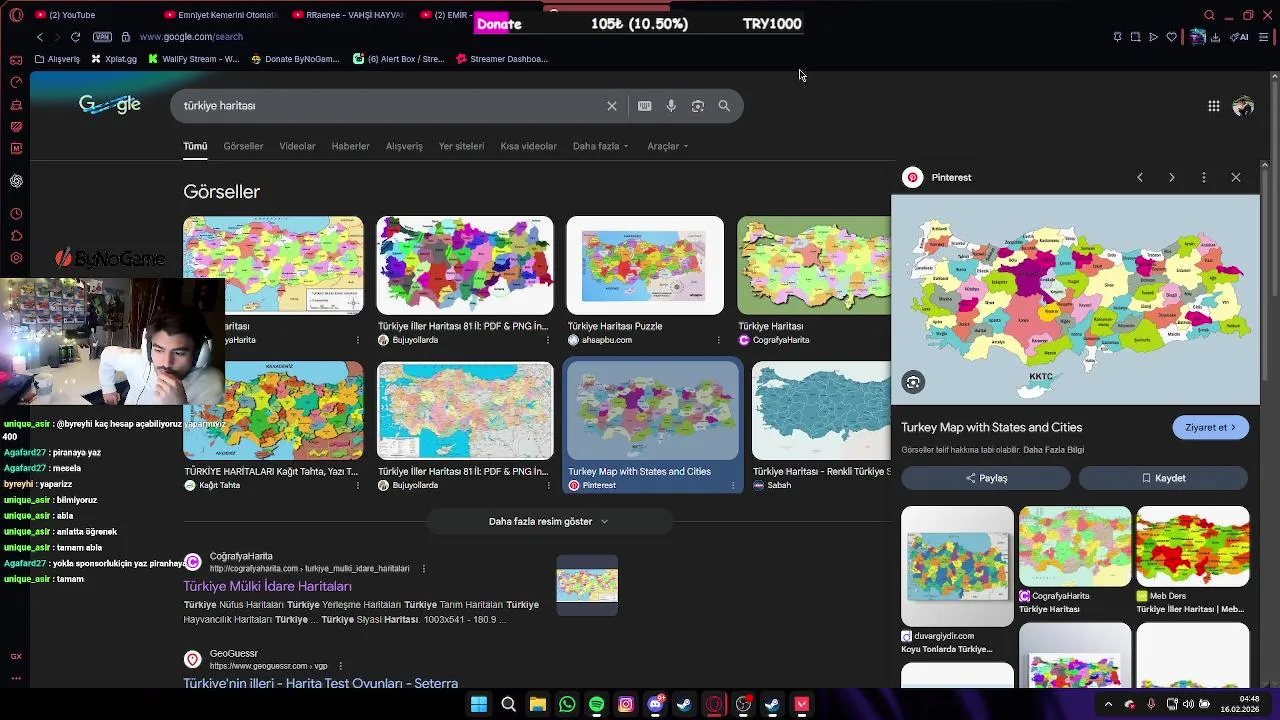Open the Opera snapshot tool

pos(1135,37)
